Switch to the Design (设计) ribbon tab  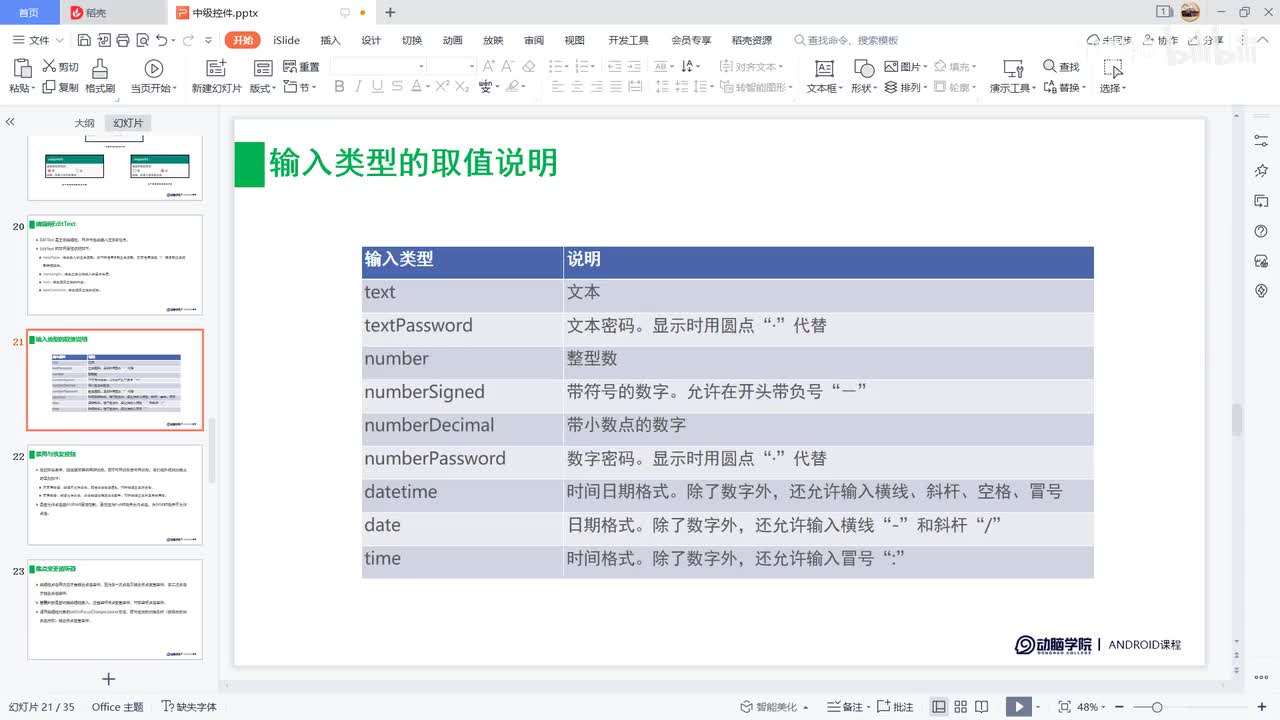(371, 40)
